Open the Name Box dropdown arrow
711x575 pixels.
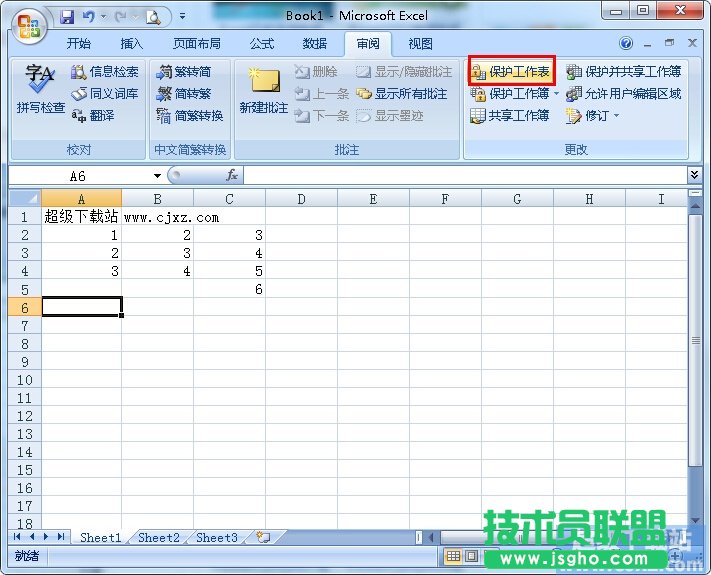click(157, 176)
